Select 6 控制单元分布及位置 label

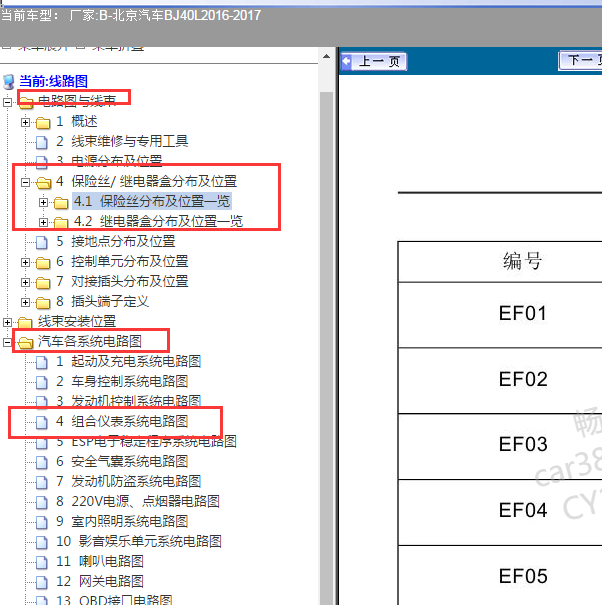(x=122, y=262)
